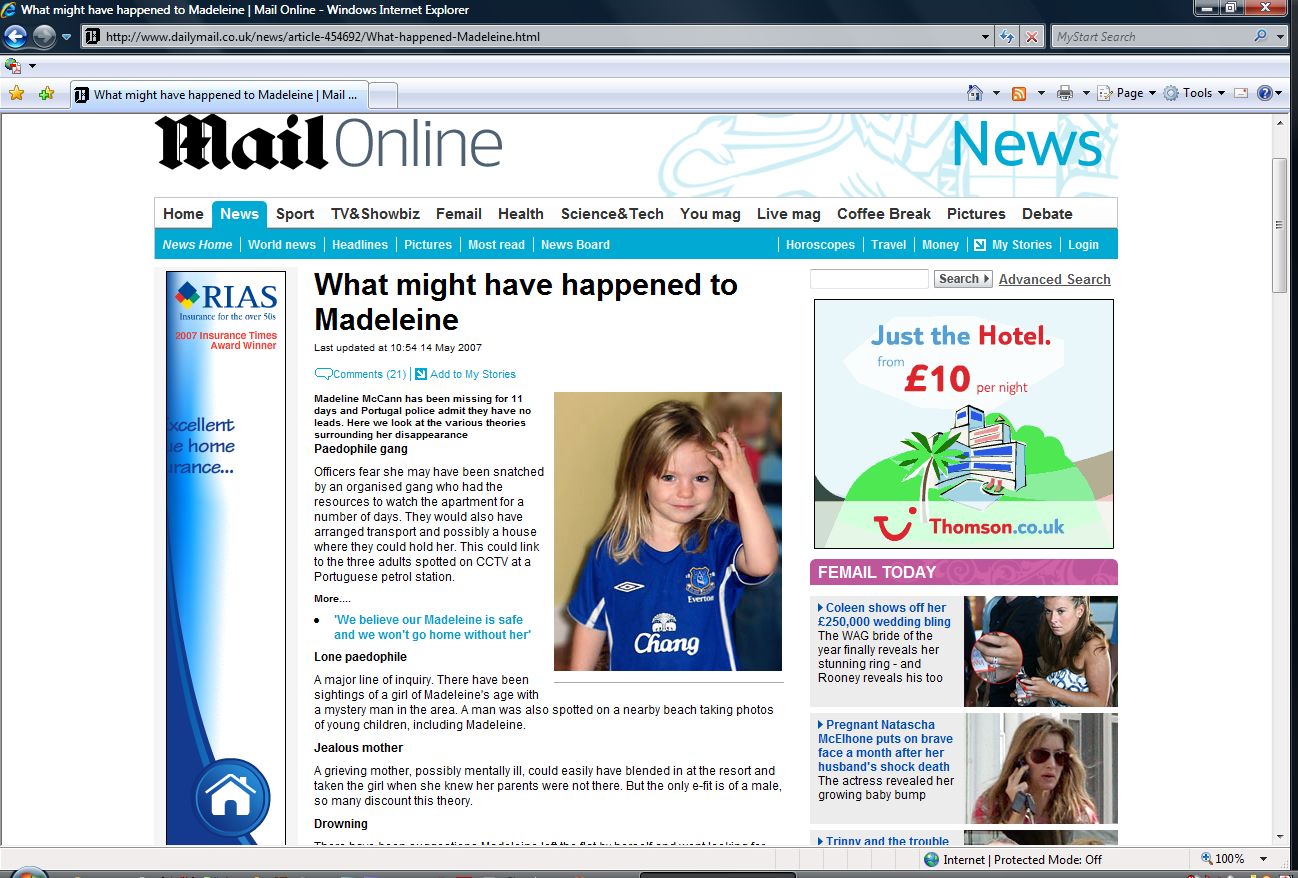The image size is (1298, 878).
Task: Click the Help question mark icon
Action: tap(1265, 93)
